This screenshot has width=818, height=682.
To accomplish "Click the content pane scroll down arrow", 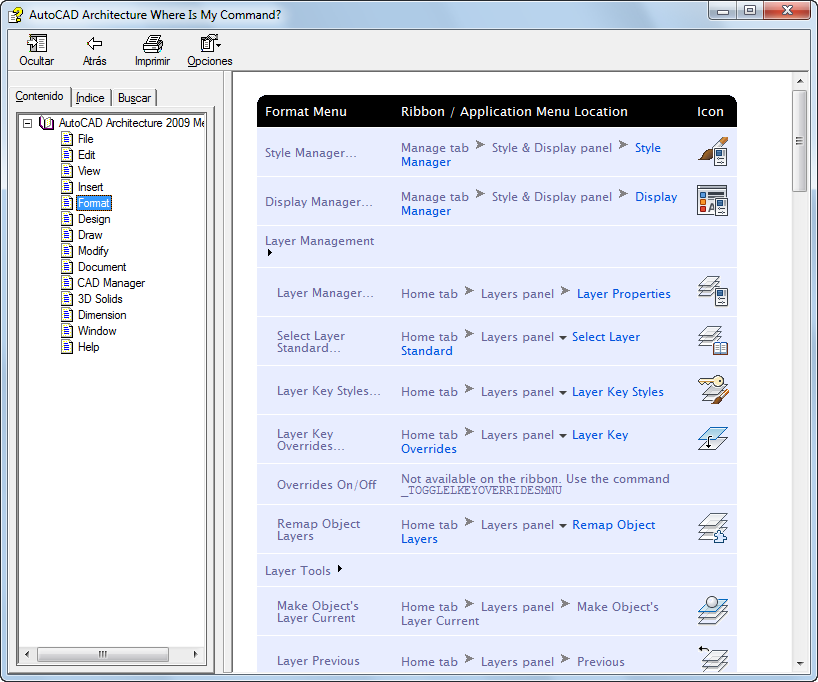I will tap(799, 664).
